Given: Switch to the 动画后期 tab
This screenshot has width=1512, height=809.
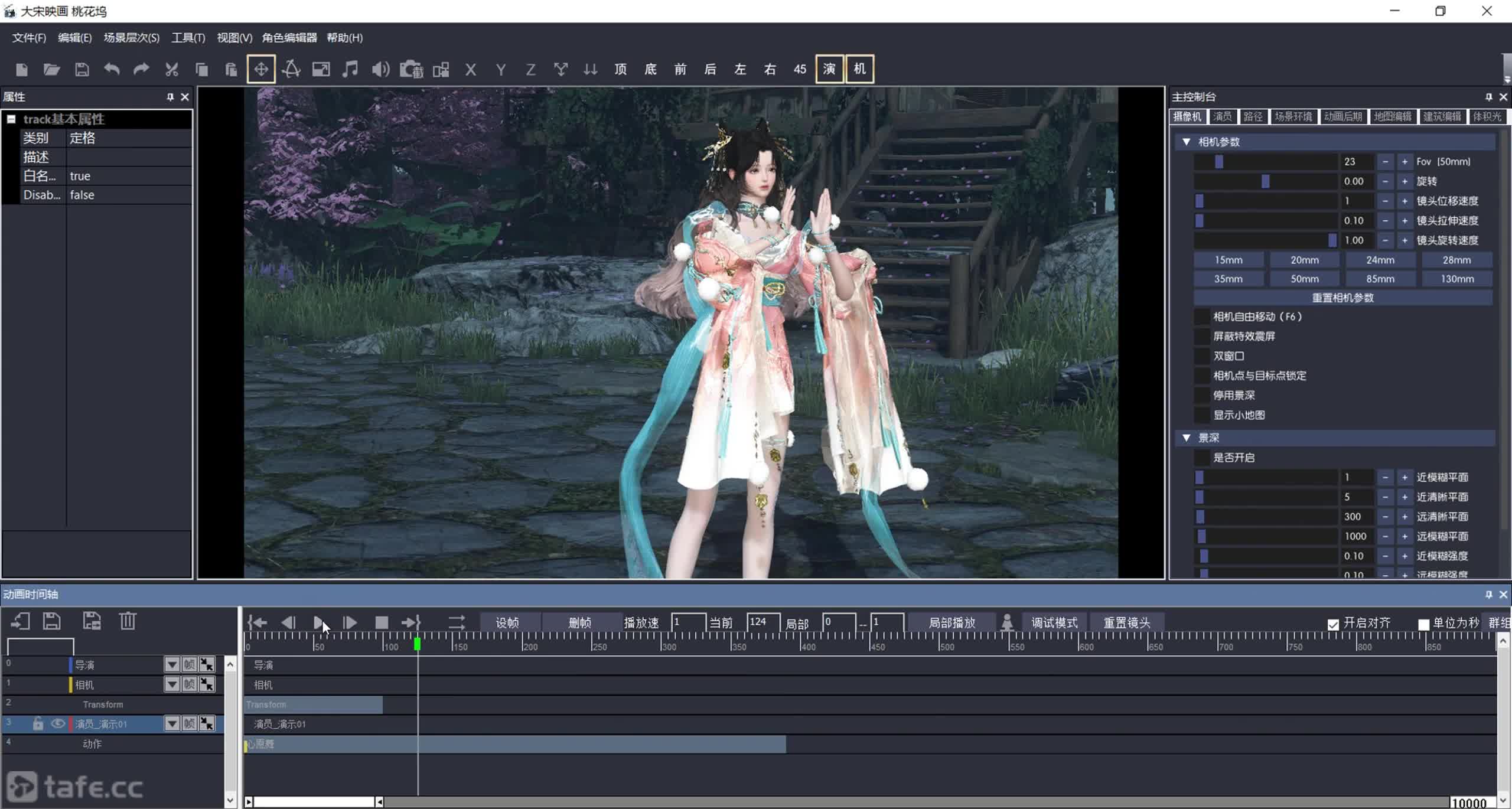Looking at the screenshot, I should pyautogui.click(x=1342, y=116).
